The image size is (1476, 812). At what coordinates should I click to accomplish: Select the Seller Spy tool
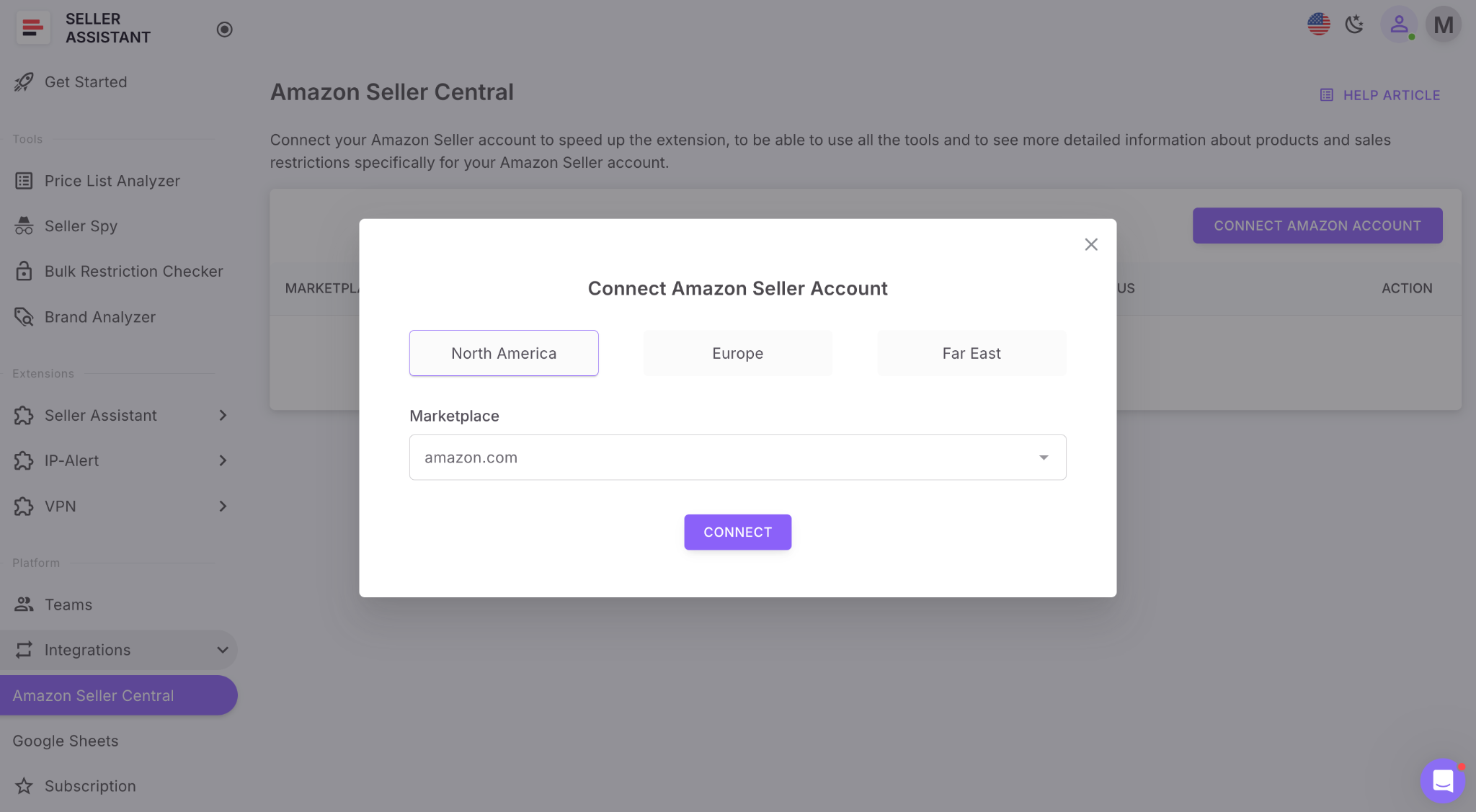(x=81, y=226)
